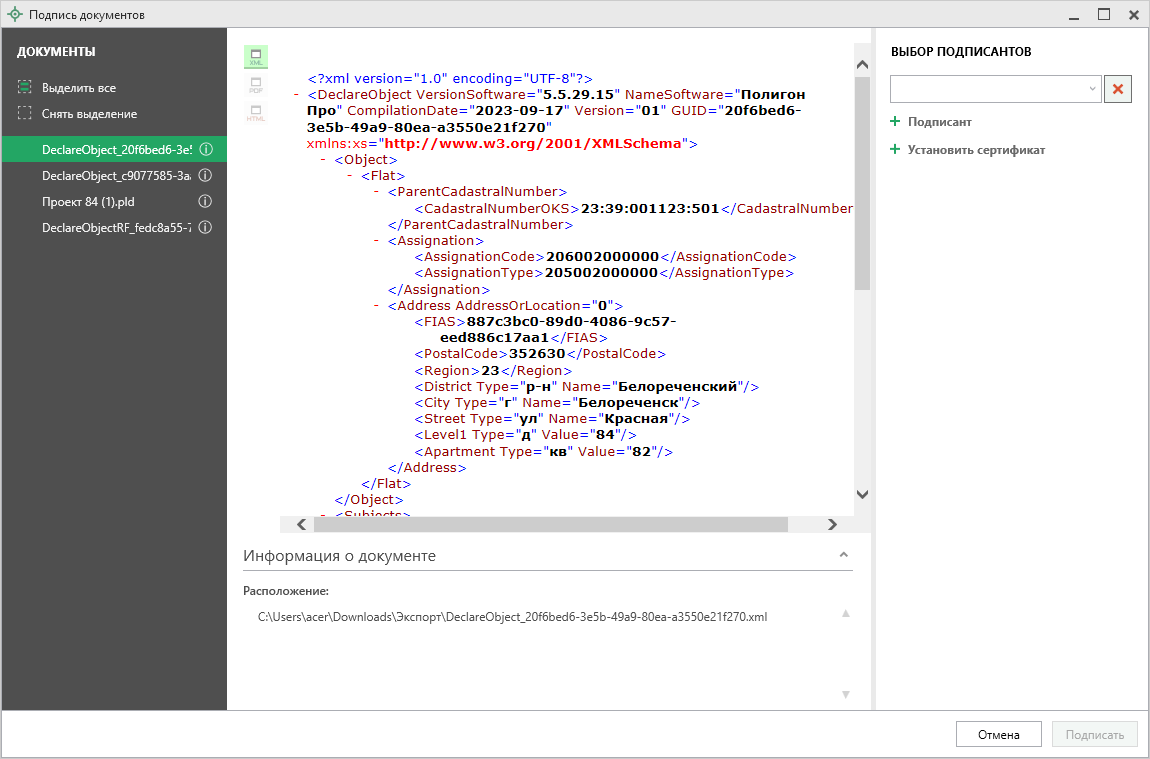Collapse the Address XML node

(377, 305)
